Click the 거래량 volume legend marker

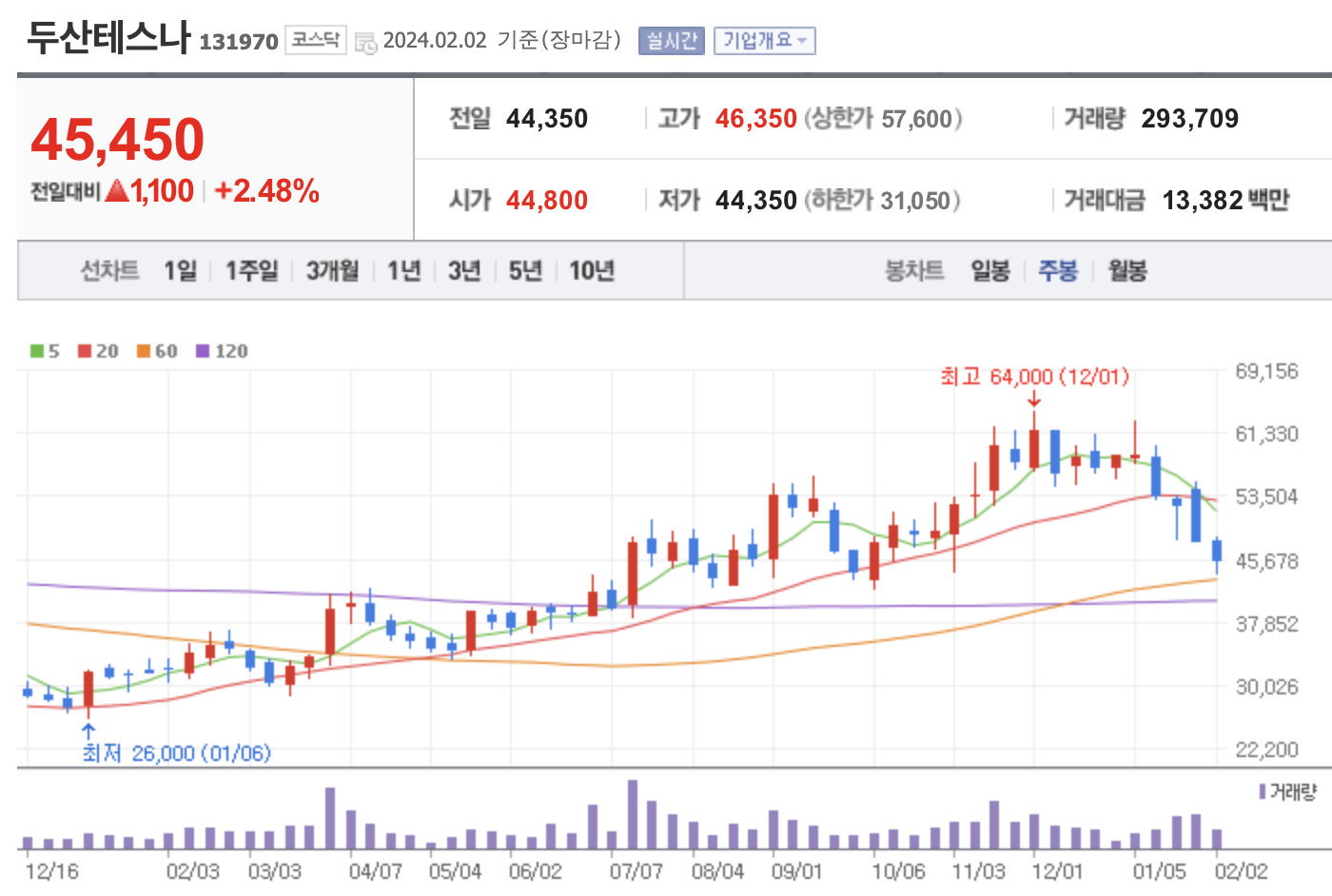1263,791
